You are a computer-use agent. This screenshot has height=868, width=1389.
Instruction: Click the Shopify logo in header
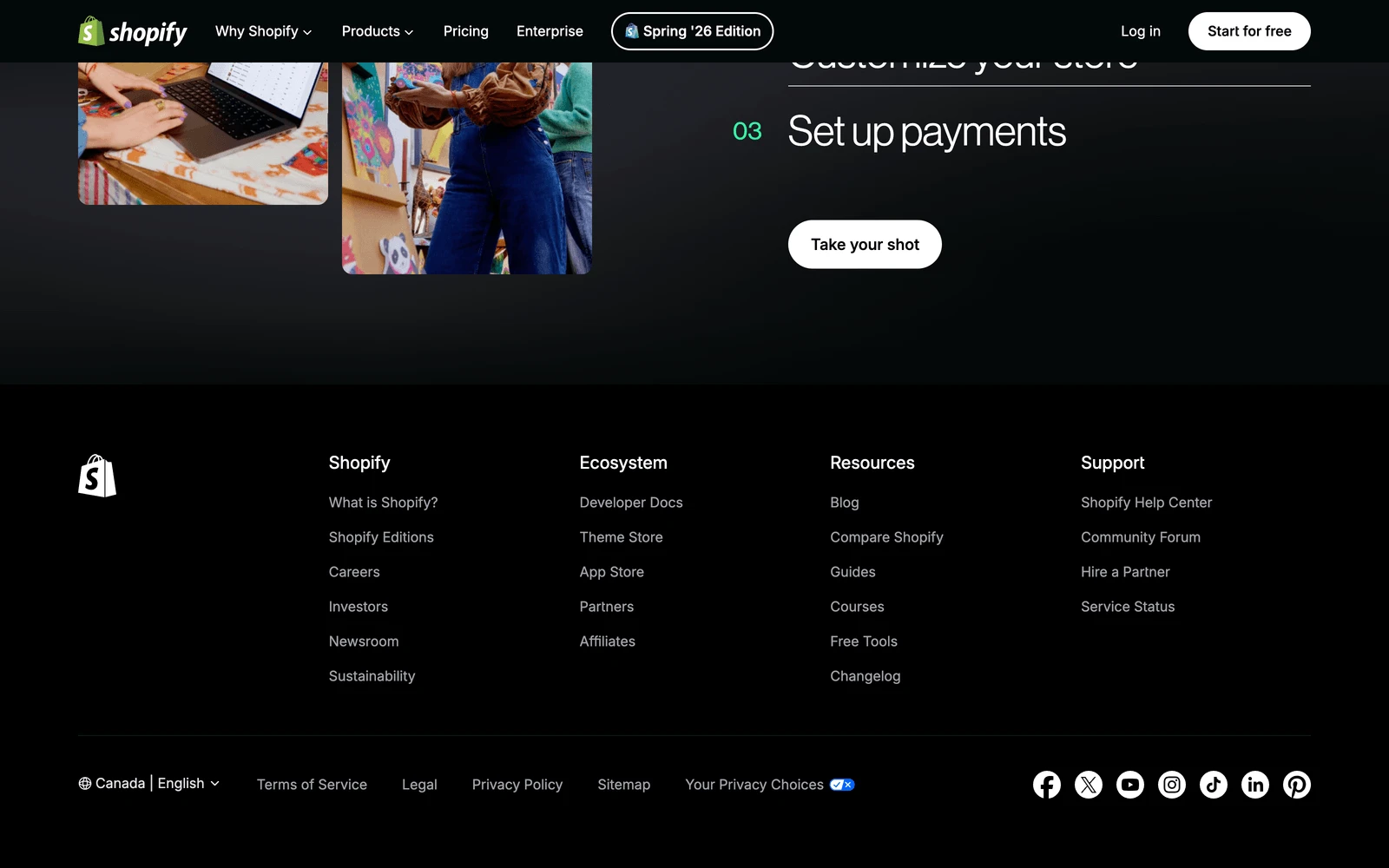(x=133, y=31)
